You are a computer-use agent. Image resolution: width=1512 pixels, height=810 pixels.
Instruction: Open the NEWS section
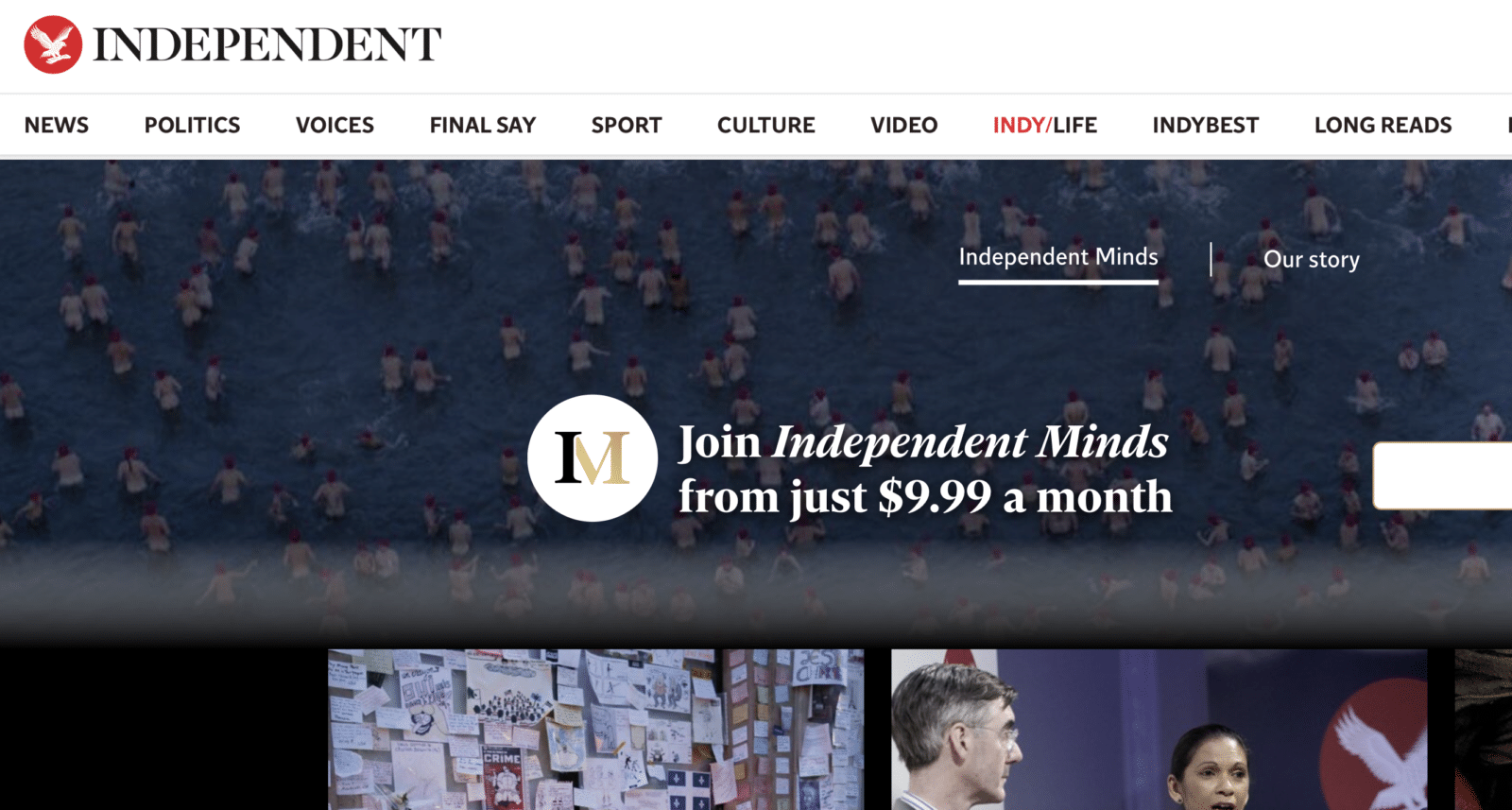point(57,125)
